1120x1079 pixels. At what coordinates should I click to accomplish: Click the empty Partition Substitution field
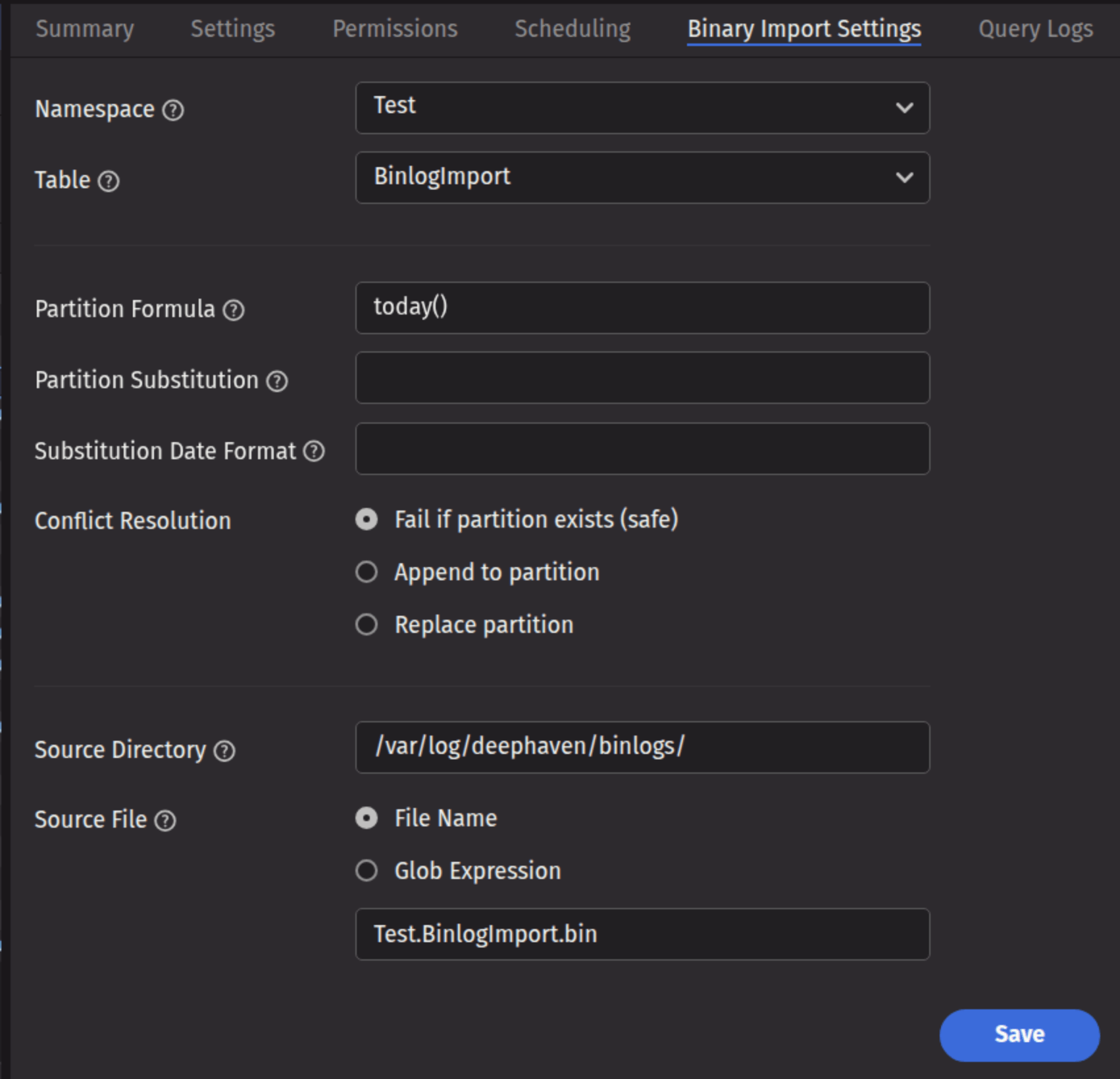(x=642, y=378)
